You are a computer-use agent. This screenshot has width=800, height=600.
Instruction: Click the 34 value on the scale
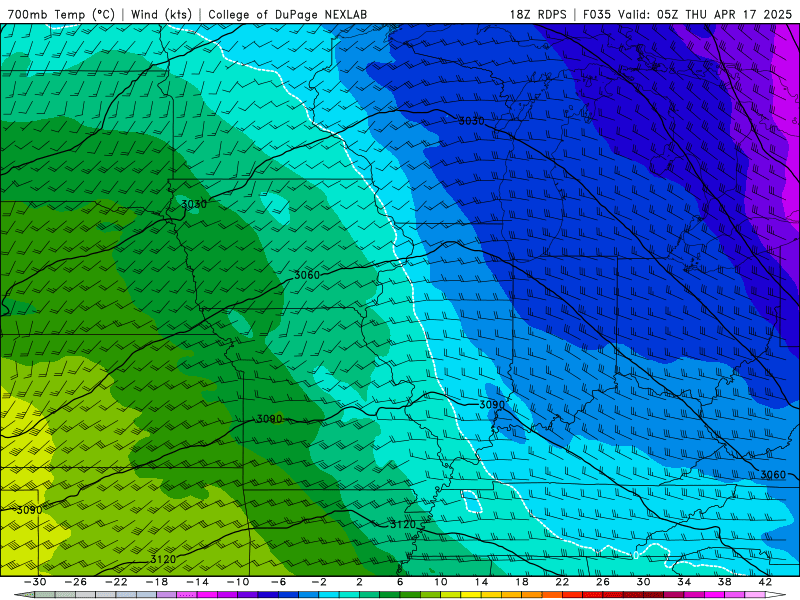pos(684,582)
